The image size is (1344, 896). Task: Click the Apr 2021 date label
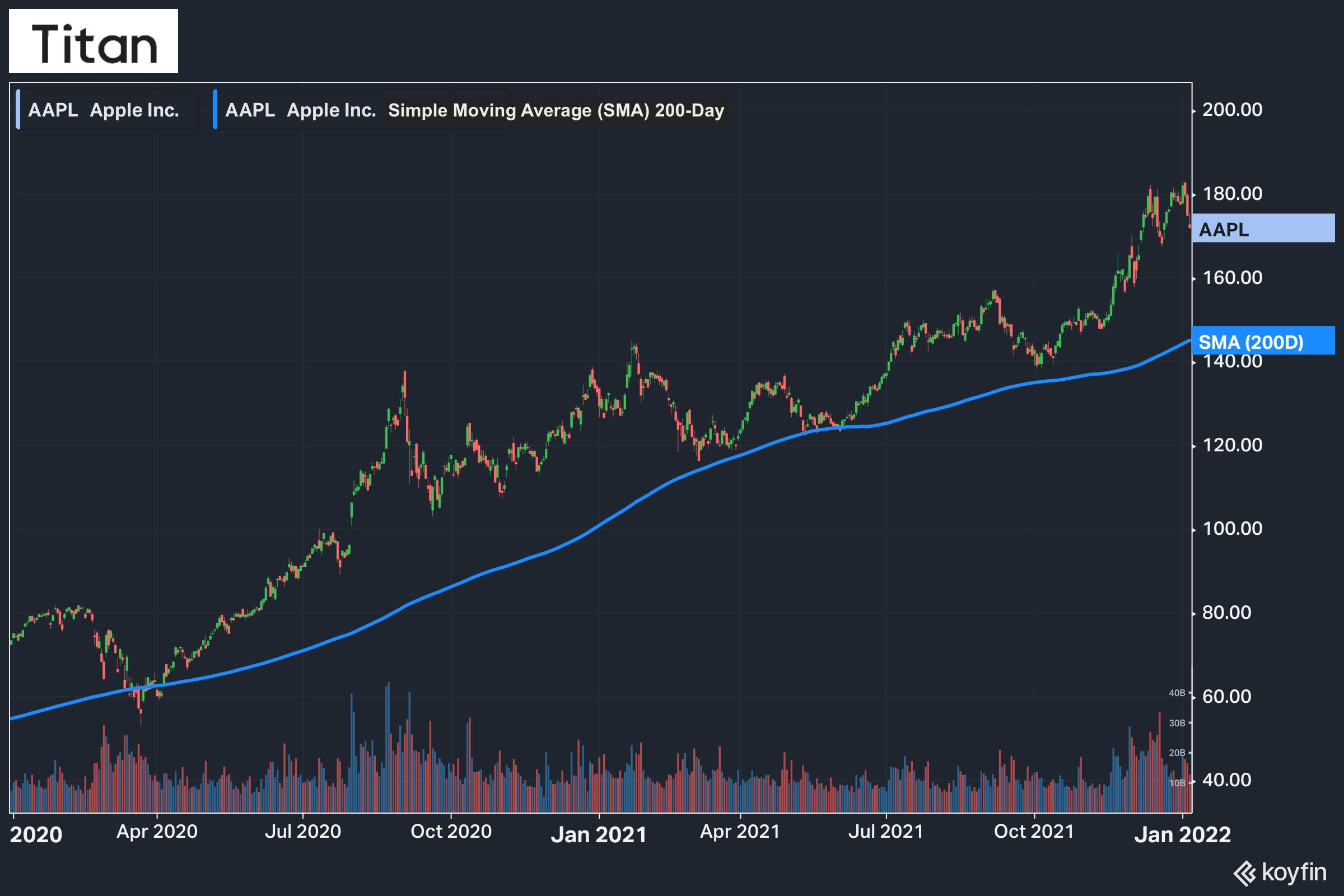coord(740,832)
